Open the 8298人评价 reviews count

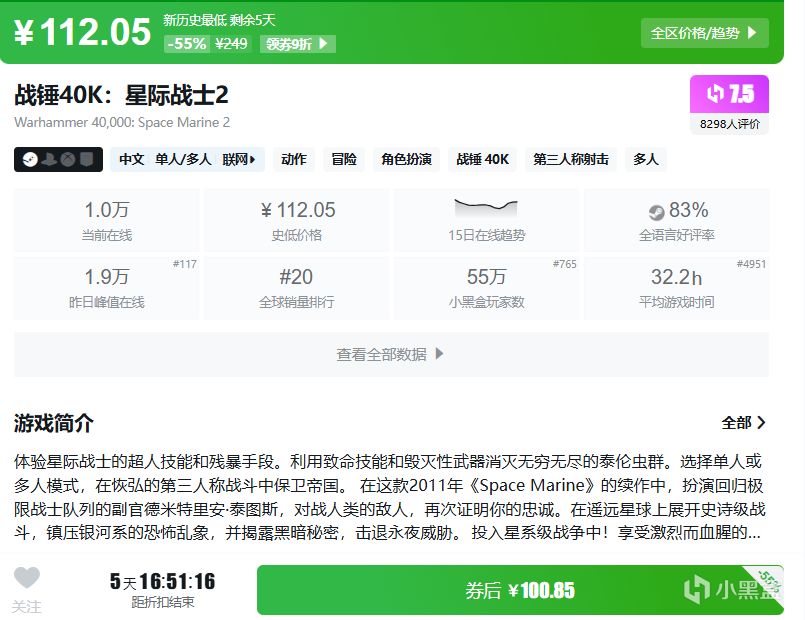coord(729,124)
